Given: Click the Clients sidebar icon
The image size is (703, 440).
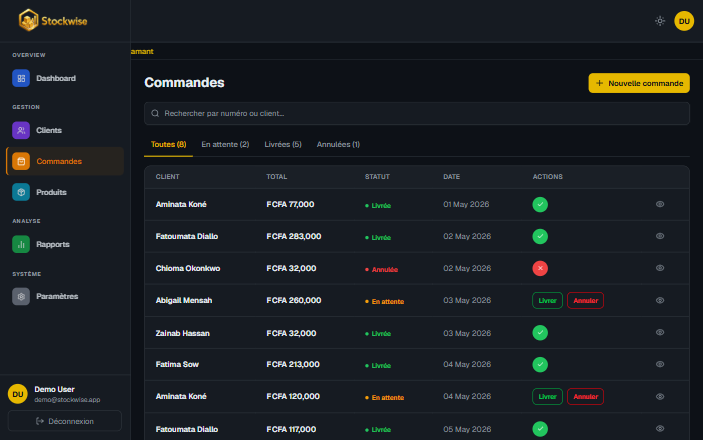Looking at the screenshot, I should click(21, 131).
